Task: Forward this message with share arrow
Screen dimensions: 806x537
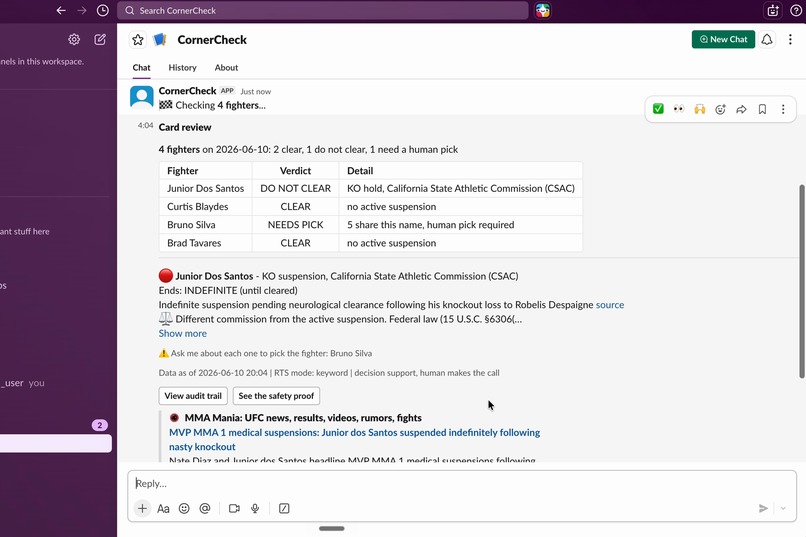Action: tap(741, 109)
